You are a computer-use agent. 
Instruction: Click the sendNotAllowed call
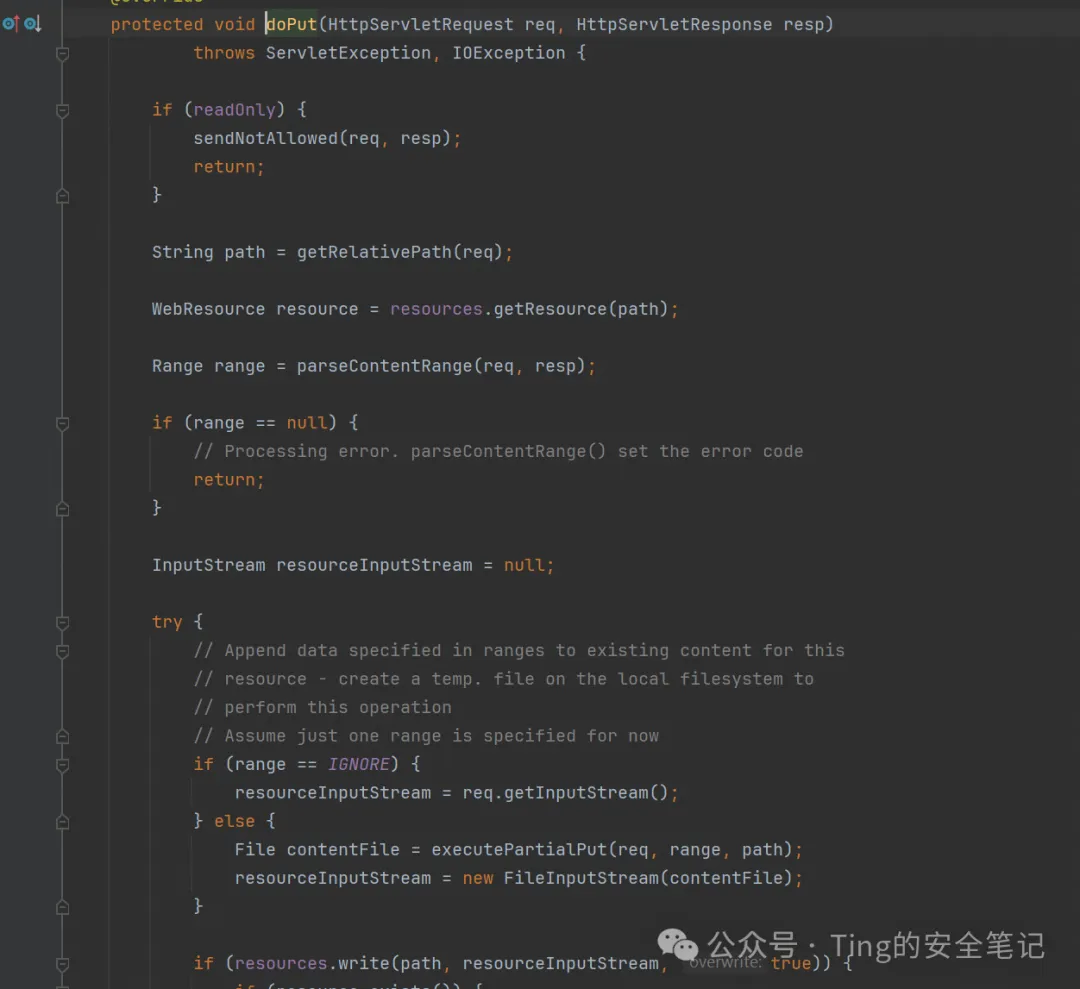tap(265, 138)
